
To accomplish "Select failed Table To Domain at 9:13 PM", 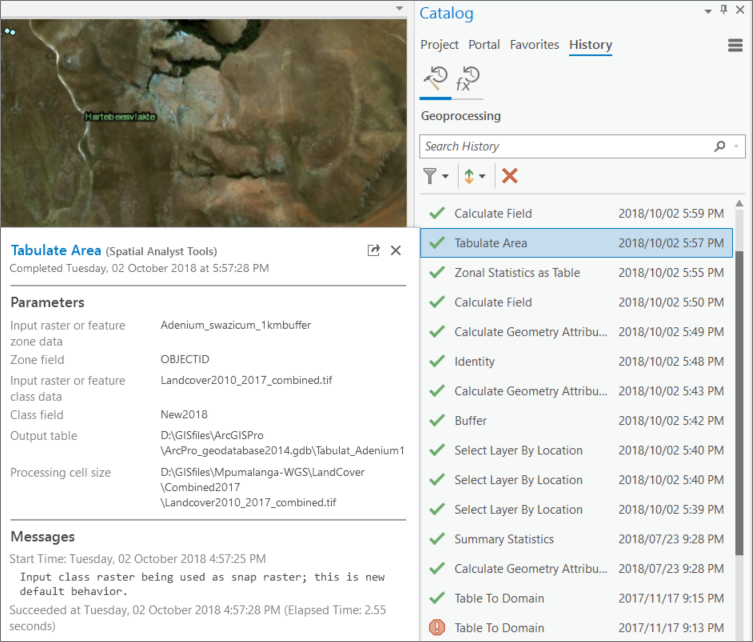I will click(x=576, y=628).
